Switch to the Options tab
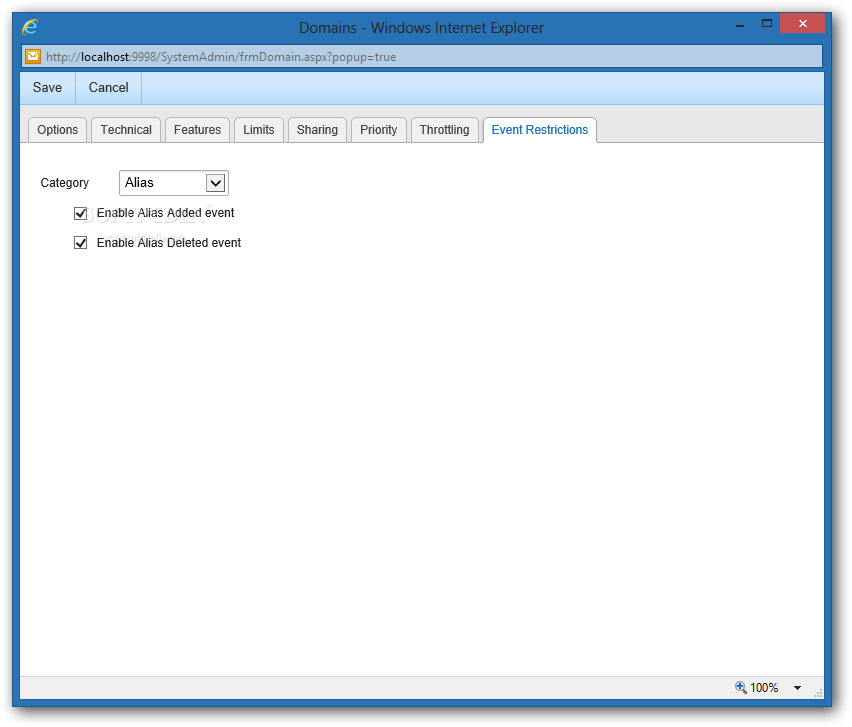This screenshot has height=727, width=852. tap(58, 130)
